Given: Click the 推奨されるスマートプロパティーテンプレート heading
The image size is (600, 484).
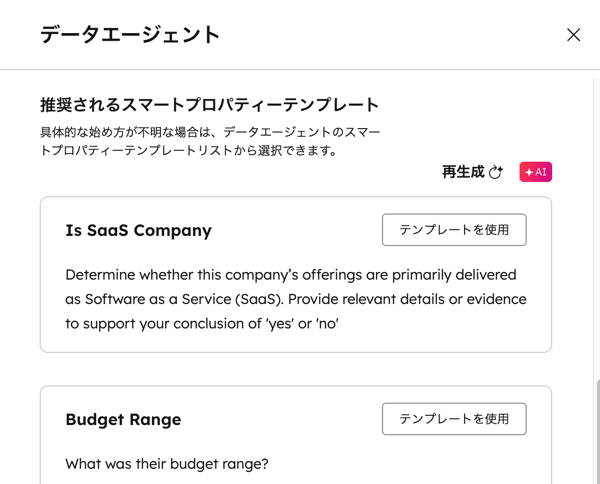Looking at the screenshot, I should [209, 105].
